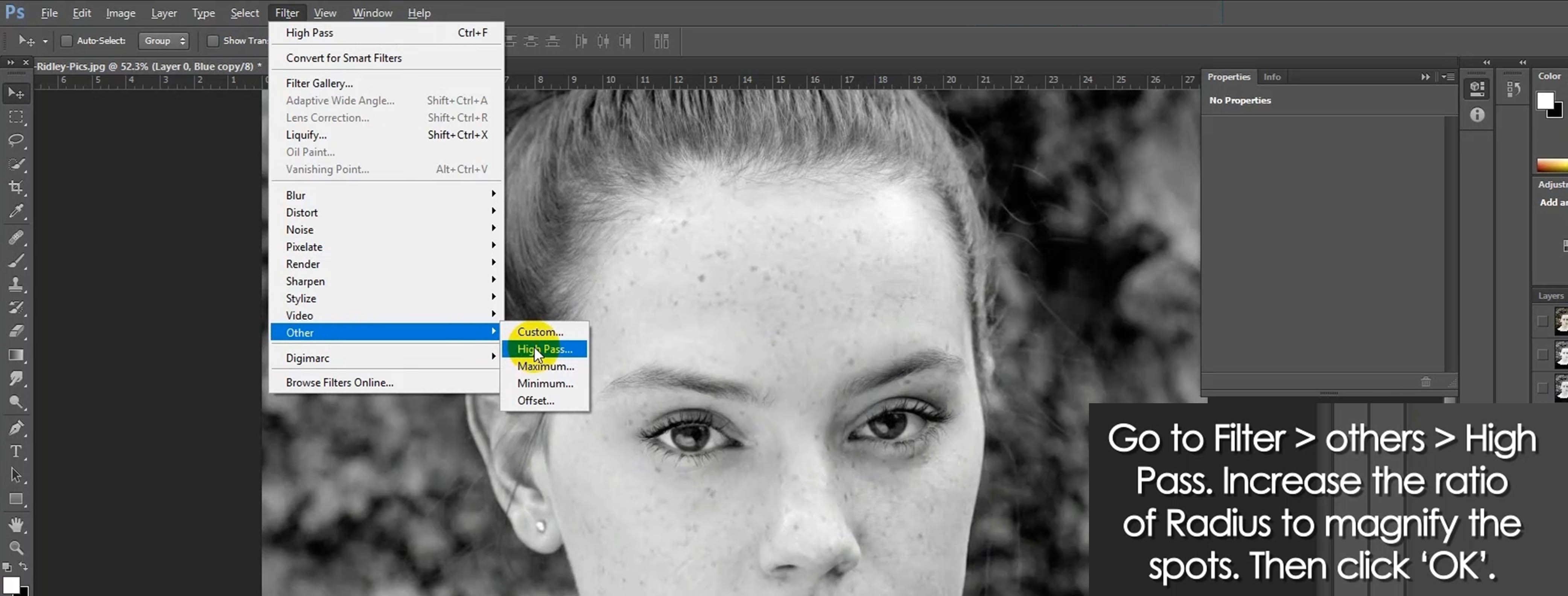The height and width of the screenshot is (596, 1568).
Task: Click the trash icon in Properties panel
Action: click(1425, 382)
